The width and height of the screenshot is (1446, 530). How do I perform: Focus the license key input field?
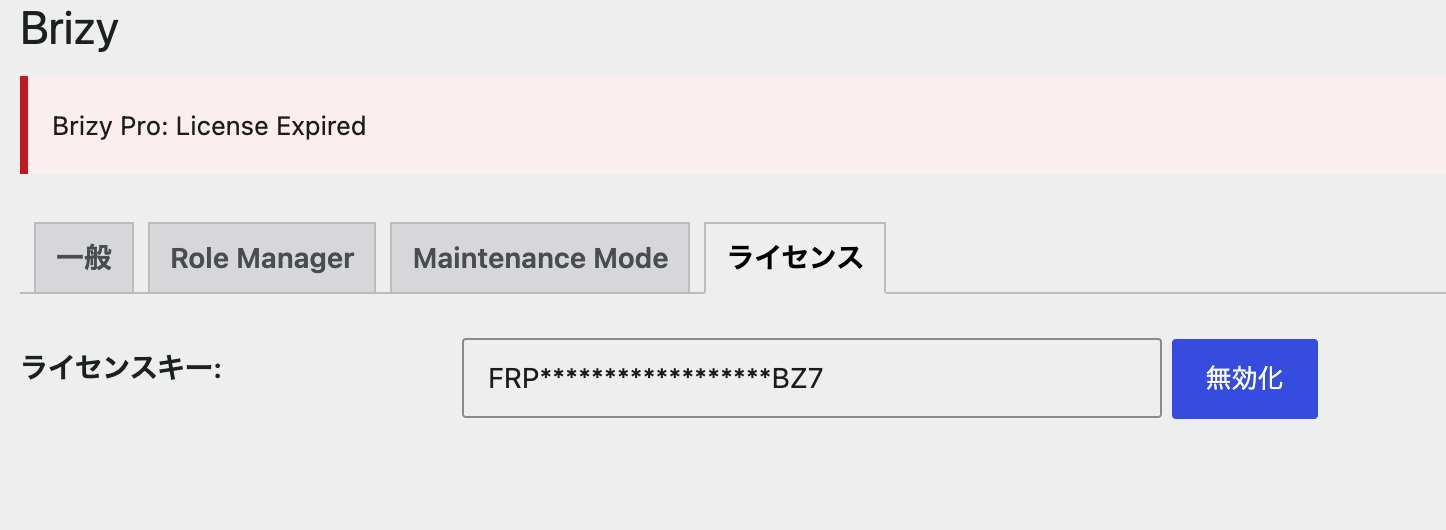click(x=811, y=378)
